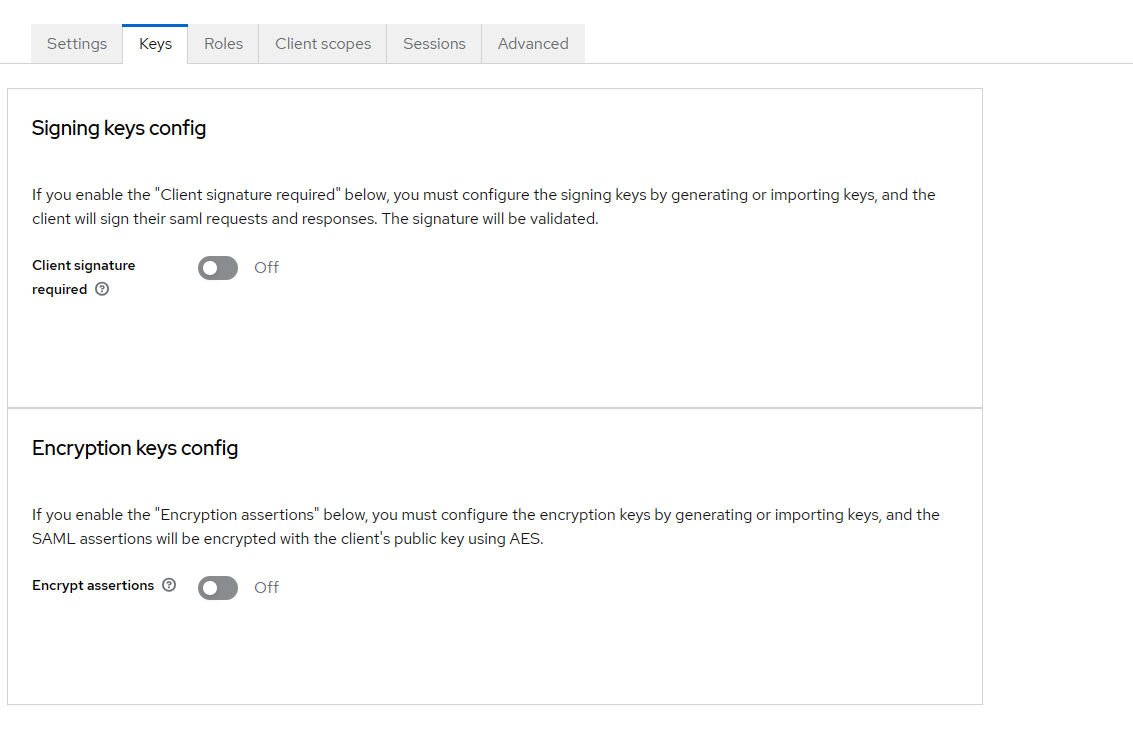Click the Signing keys config heading
1133x733 pixels.
119,128
